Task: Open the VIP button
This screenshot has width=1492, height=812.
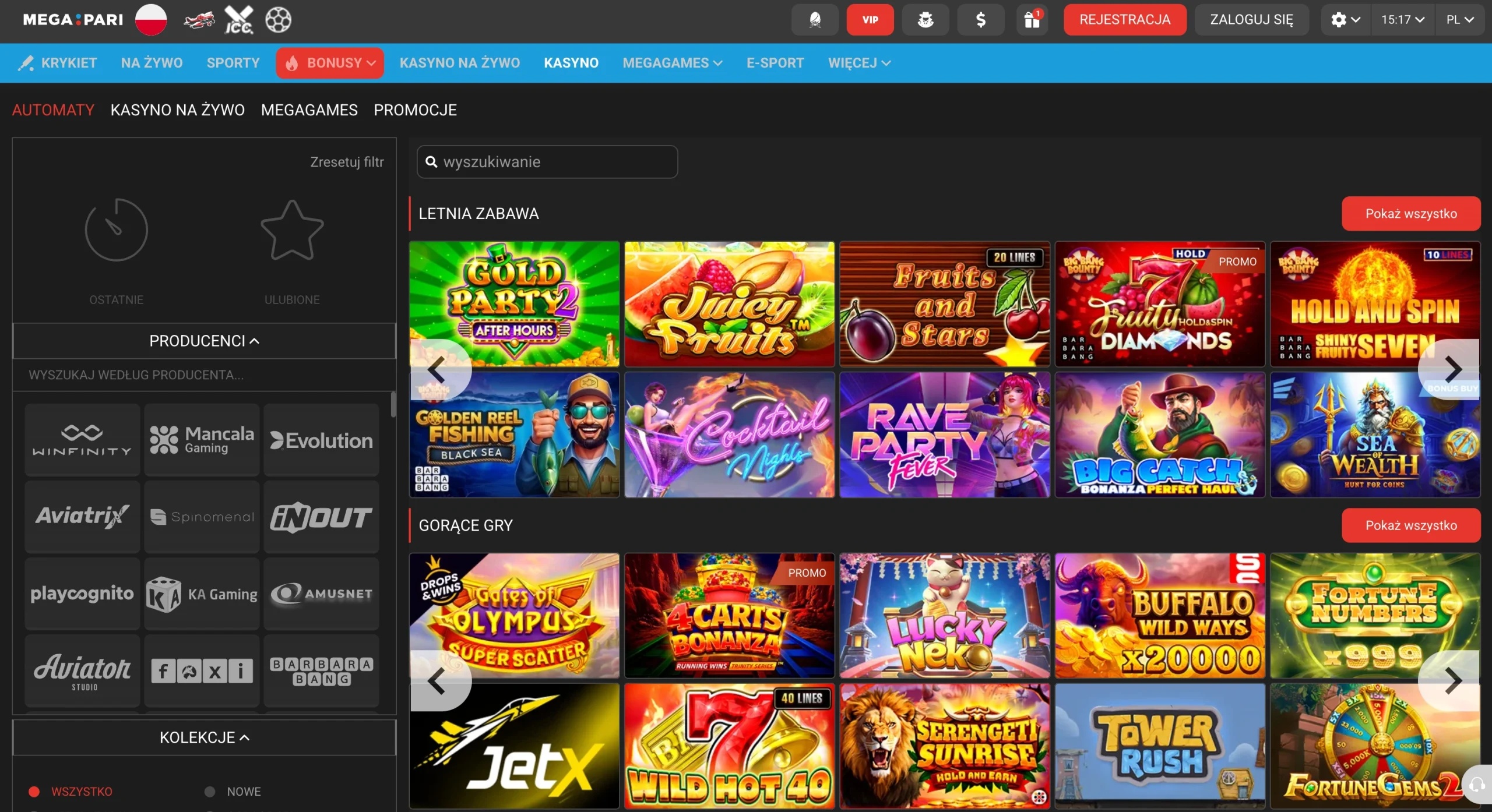Action: 870,20
